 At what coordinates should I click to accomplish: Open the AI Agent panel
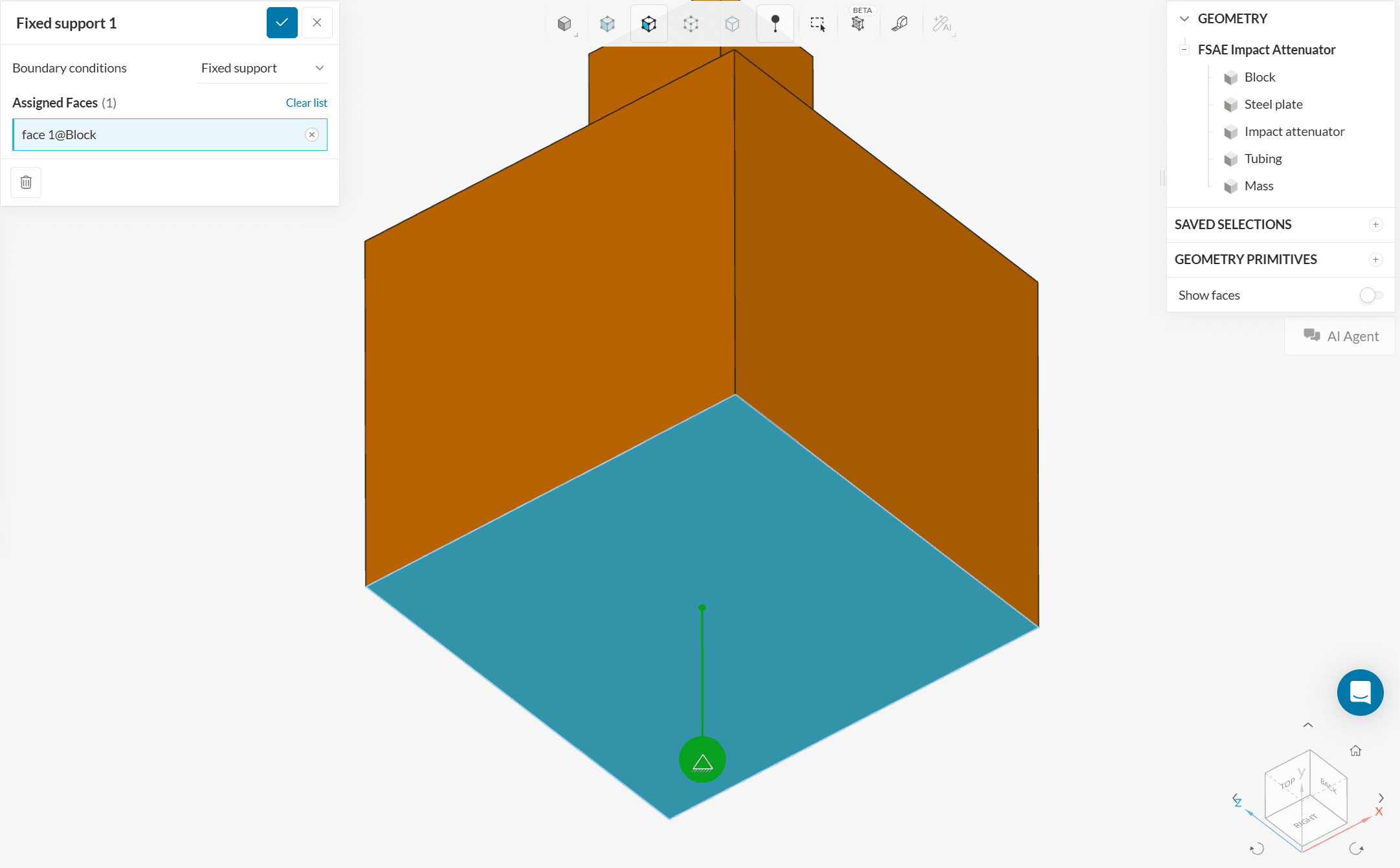(x=1340, y=336)
